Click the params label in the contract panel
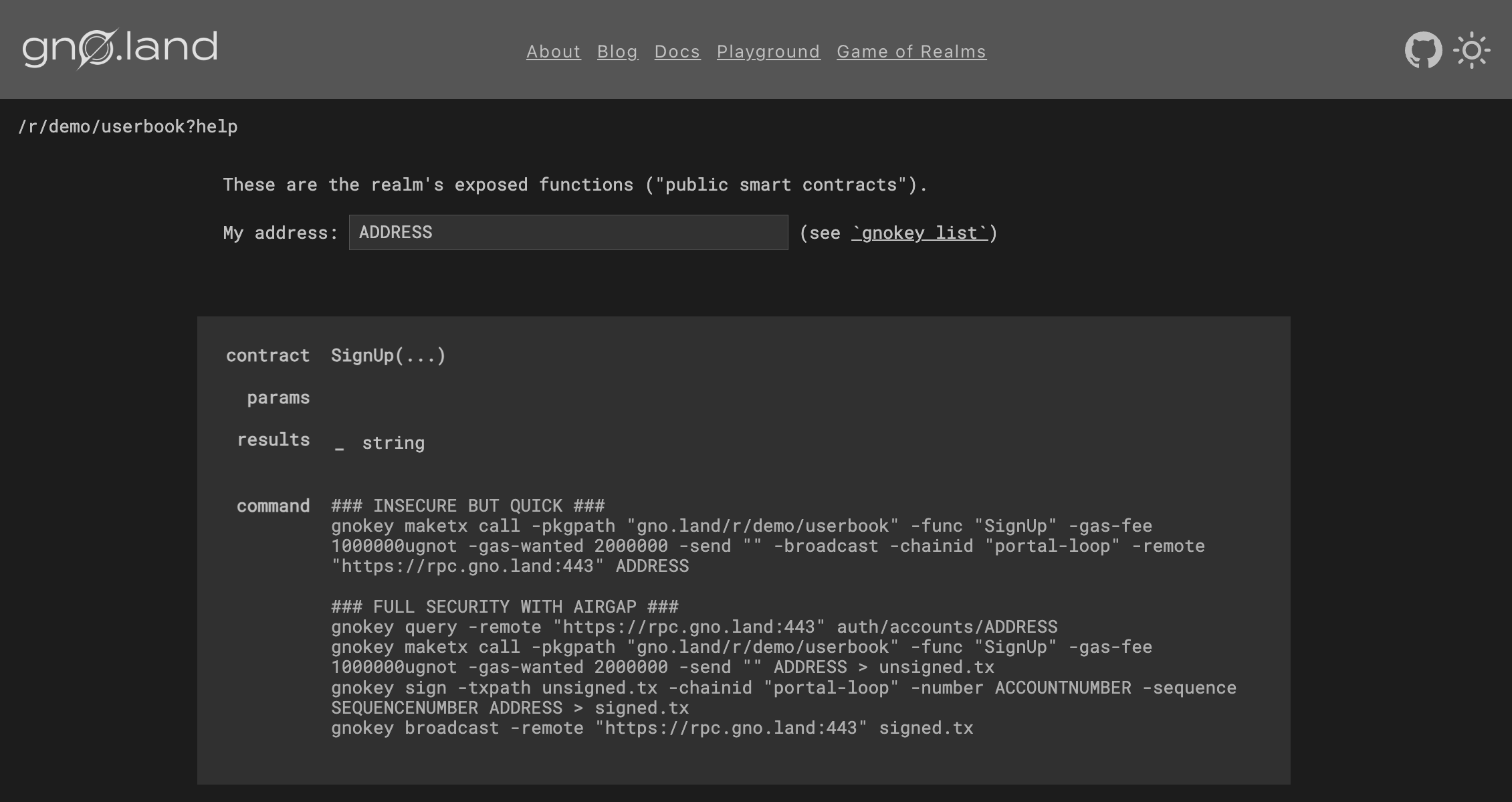 point(278,397)
